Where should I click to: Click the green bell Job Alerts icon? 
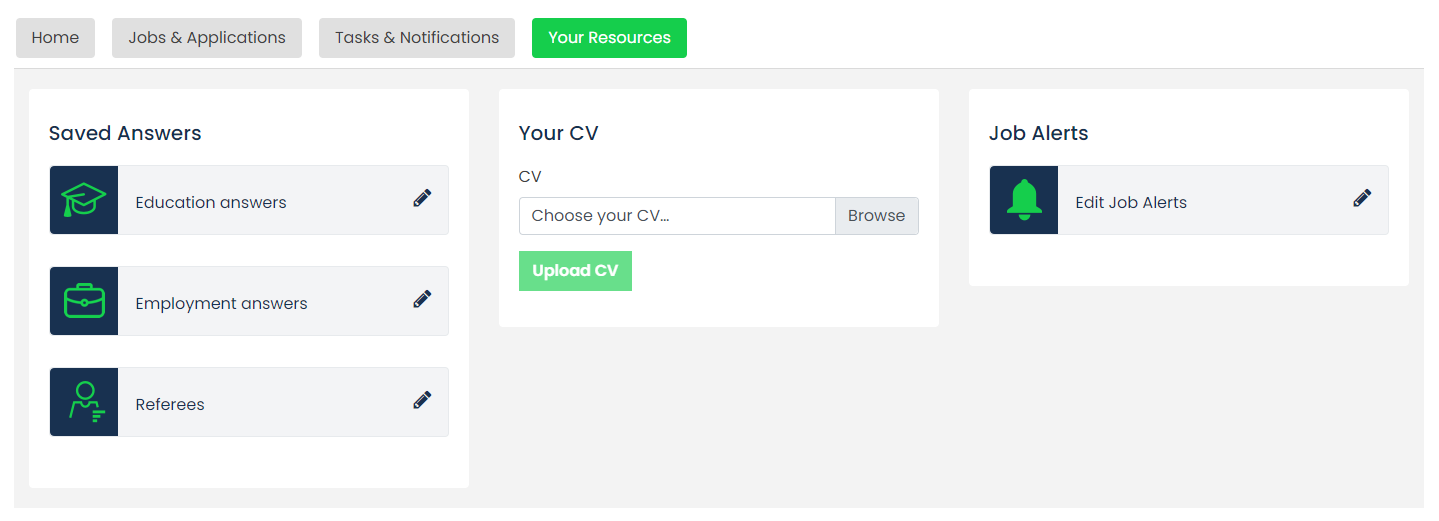click(x=1024, y=200)
